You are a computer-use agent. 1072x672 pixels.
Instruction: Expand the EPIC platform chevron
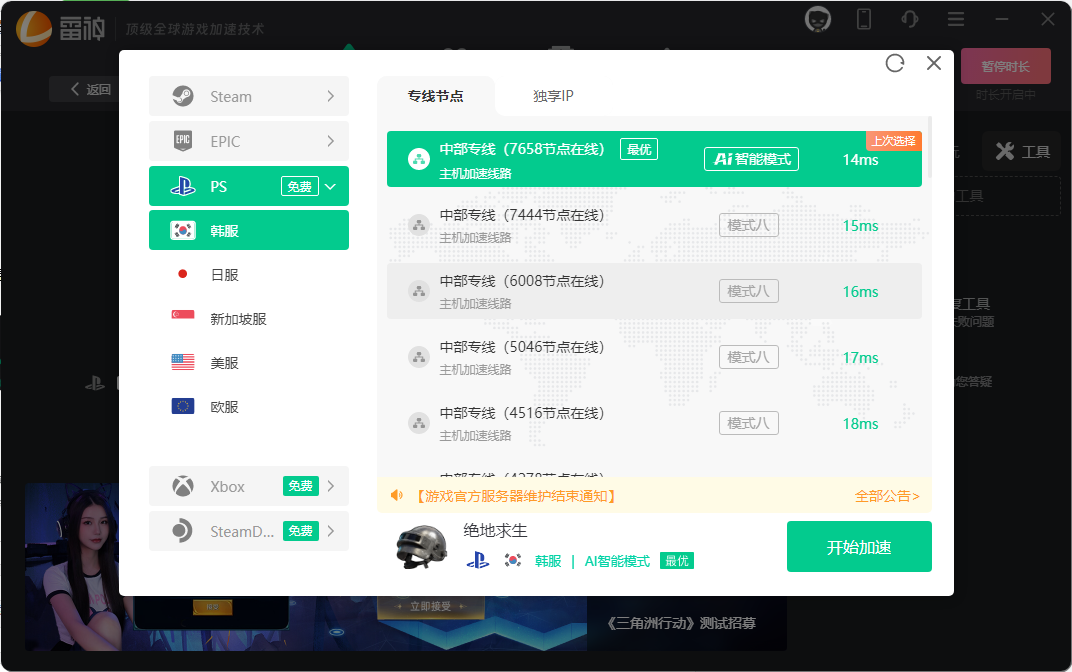(330, 141)
